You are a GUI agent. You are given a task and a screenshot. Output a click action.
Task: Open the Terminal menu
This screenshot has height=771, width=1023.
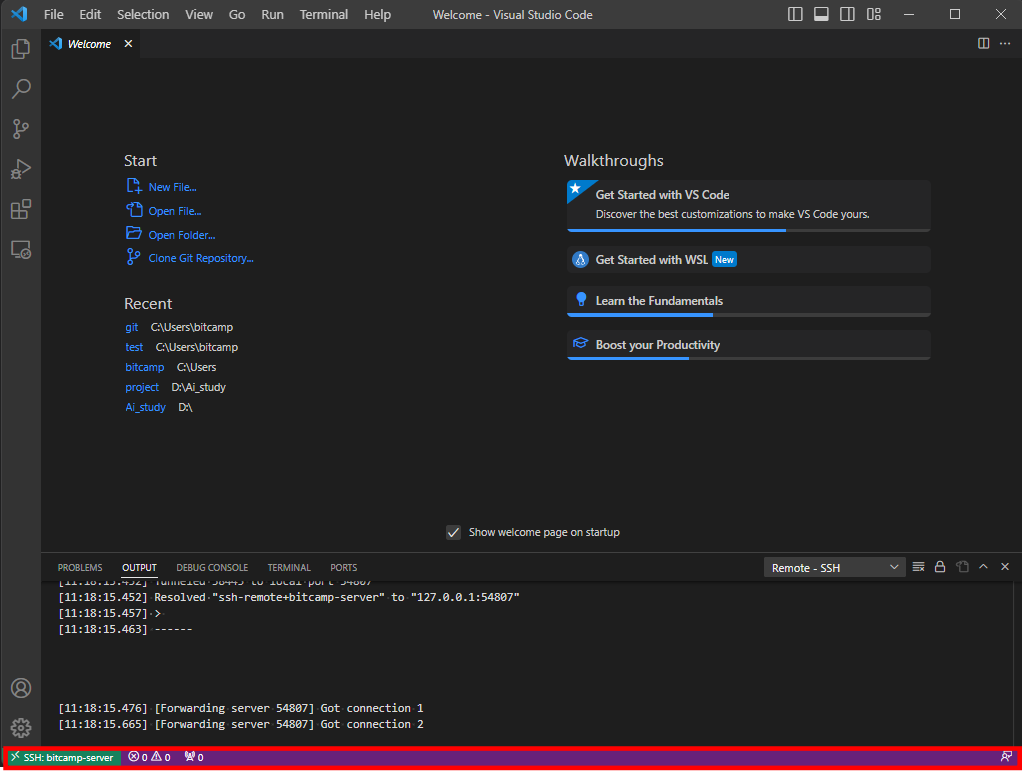tap(324, 14)
